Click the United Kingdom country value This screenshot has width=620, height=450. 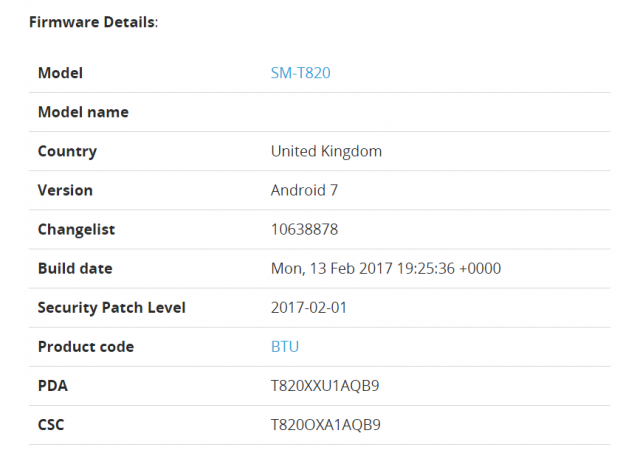tap(326, 151)
